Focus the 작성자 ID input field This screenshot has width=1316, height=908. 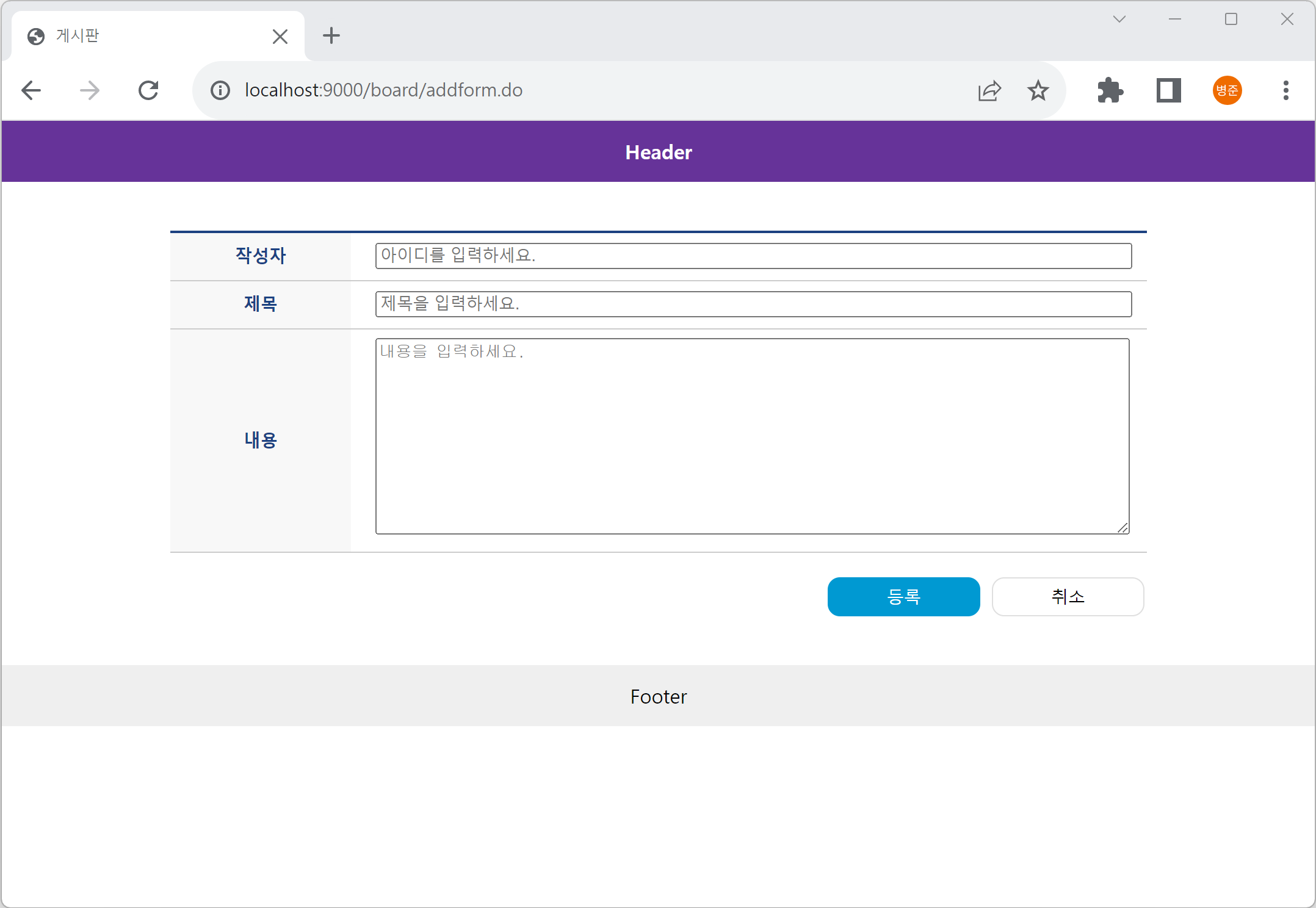coord(753,256)
